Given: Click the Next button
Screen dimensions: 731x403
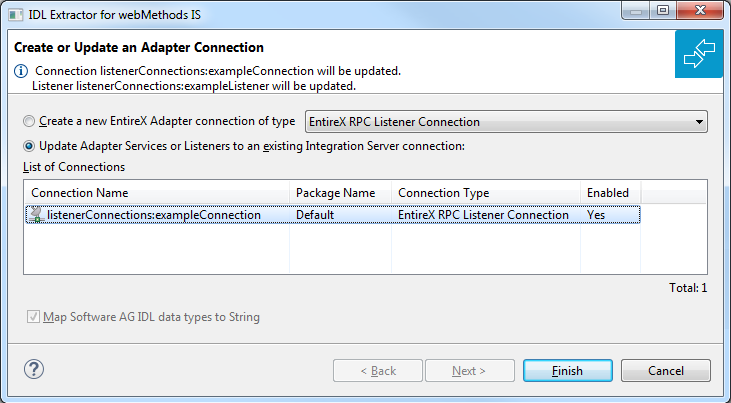Looking at the screenshot, I should tap(469, 371).
